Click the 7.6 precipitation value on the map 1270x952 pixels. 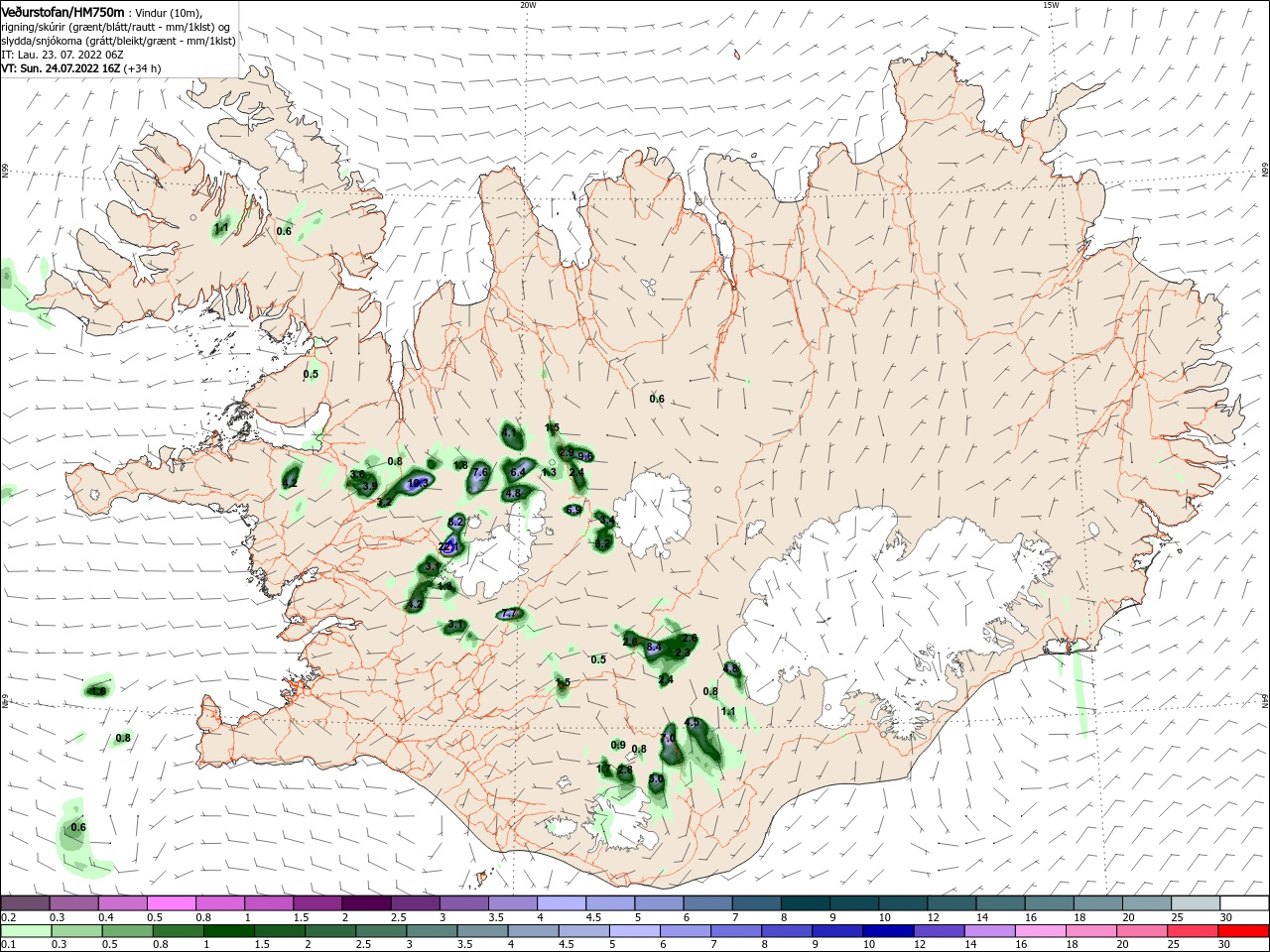point(480,473)
